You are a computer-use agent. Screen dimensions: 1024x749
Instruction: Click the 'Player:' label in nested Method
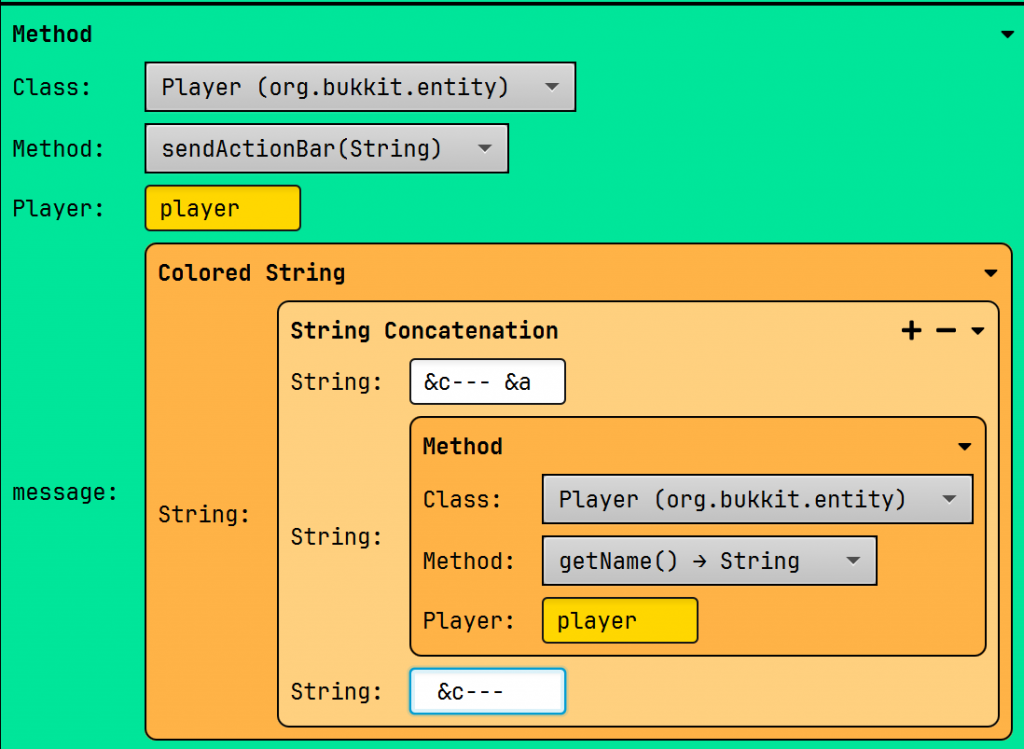click(x=468, y=621)
